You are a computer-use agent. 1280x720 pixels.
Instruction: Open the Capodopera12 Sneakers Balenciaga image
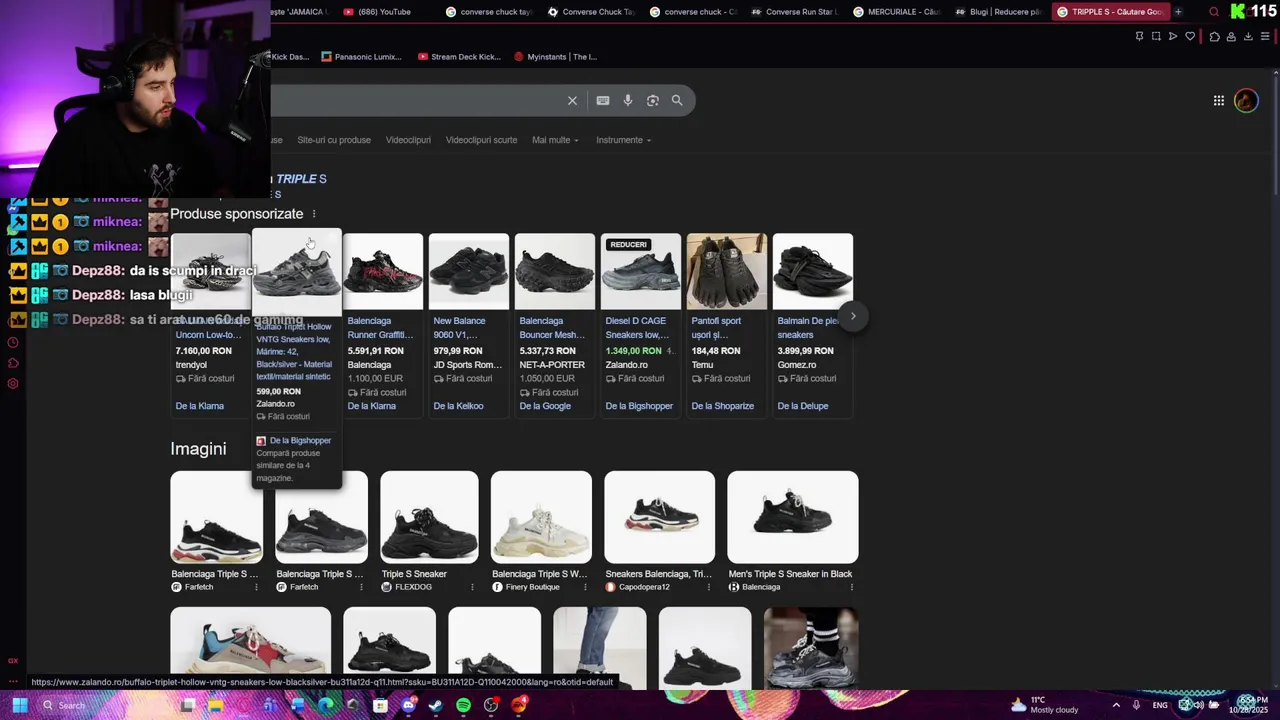pyautogui.click(x=660, y=517)
